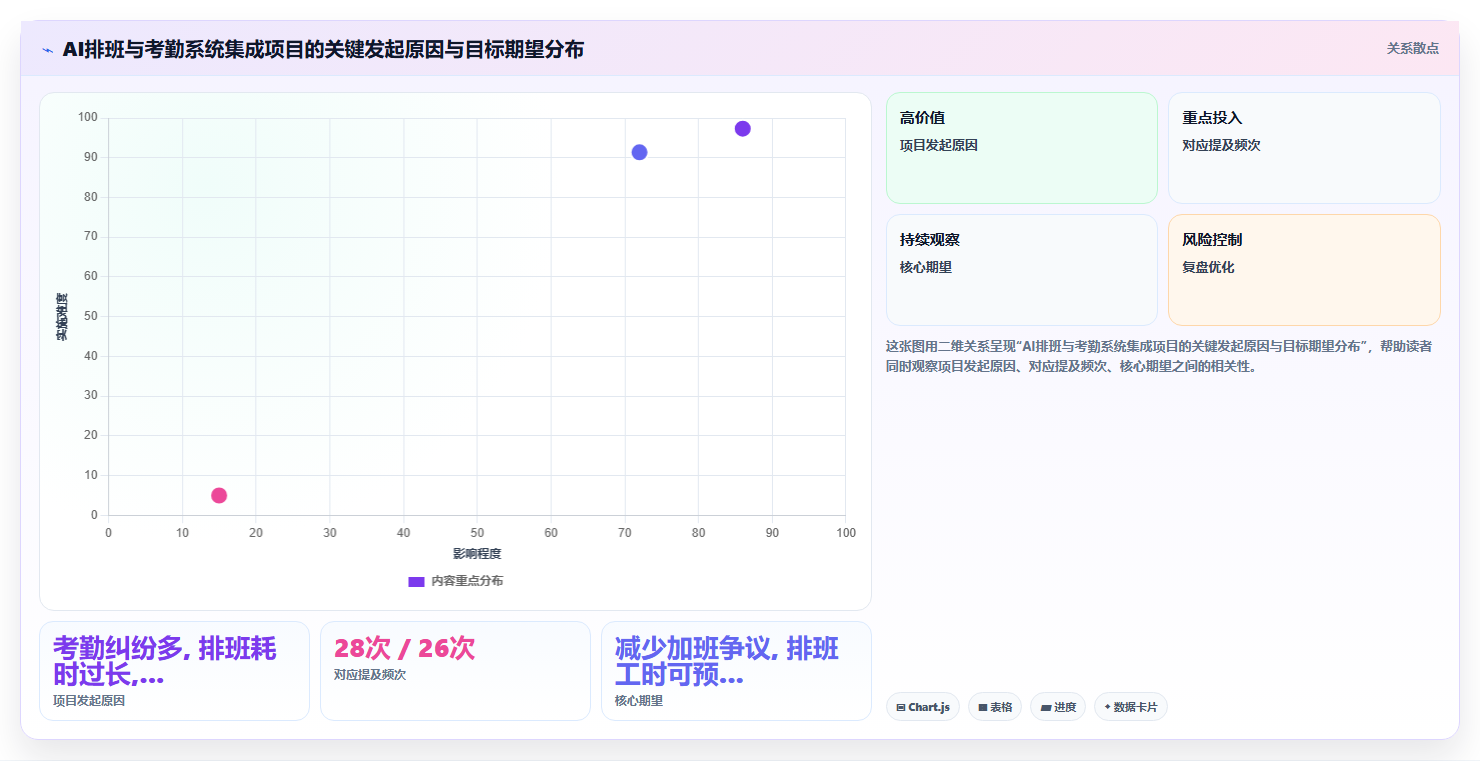Click 对应提及频次 subtitle in 重点投入 card
Viewport: 1480px width, 761px height.
(x=1221, y=145)
